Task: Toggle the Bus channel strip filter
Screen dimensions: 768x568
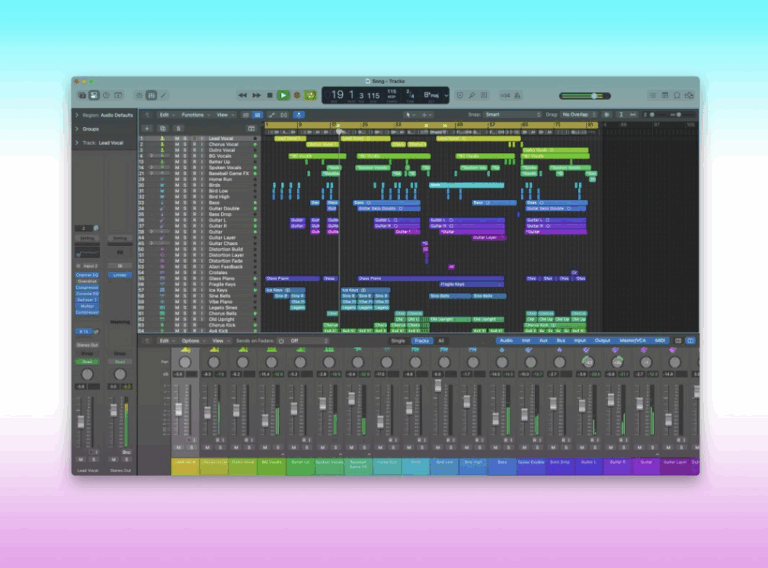Action: click(561, 340)
